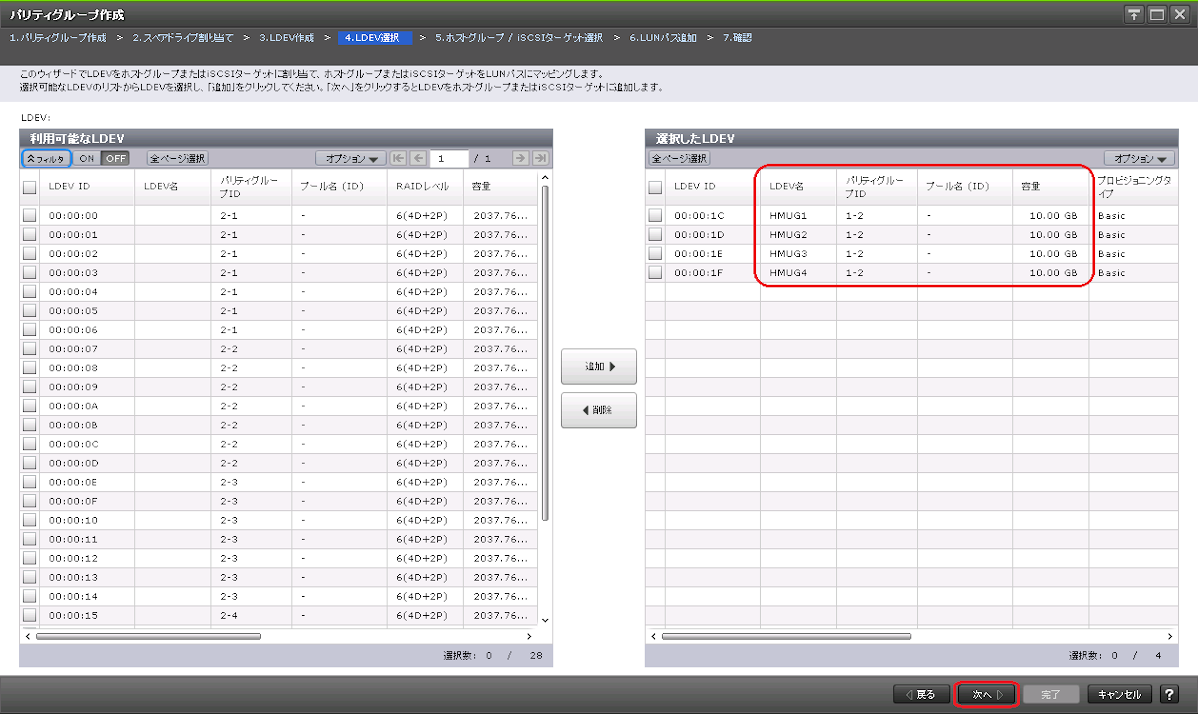
Task: Click the next page arrow icon
Action: 520,158
